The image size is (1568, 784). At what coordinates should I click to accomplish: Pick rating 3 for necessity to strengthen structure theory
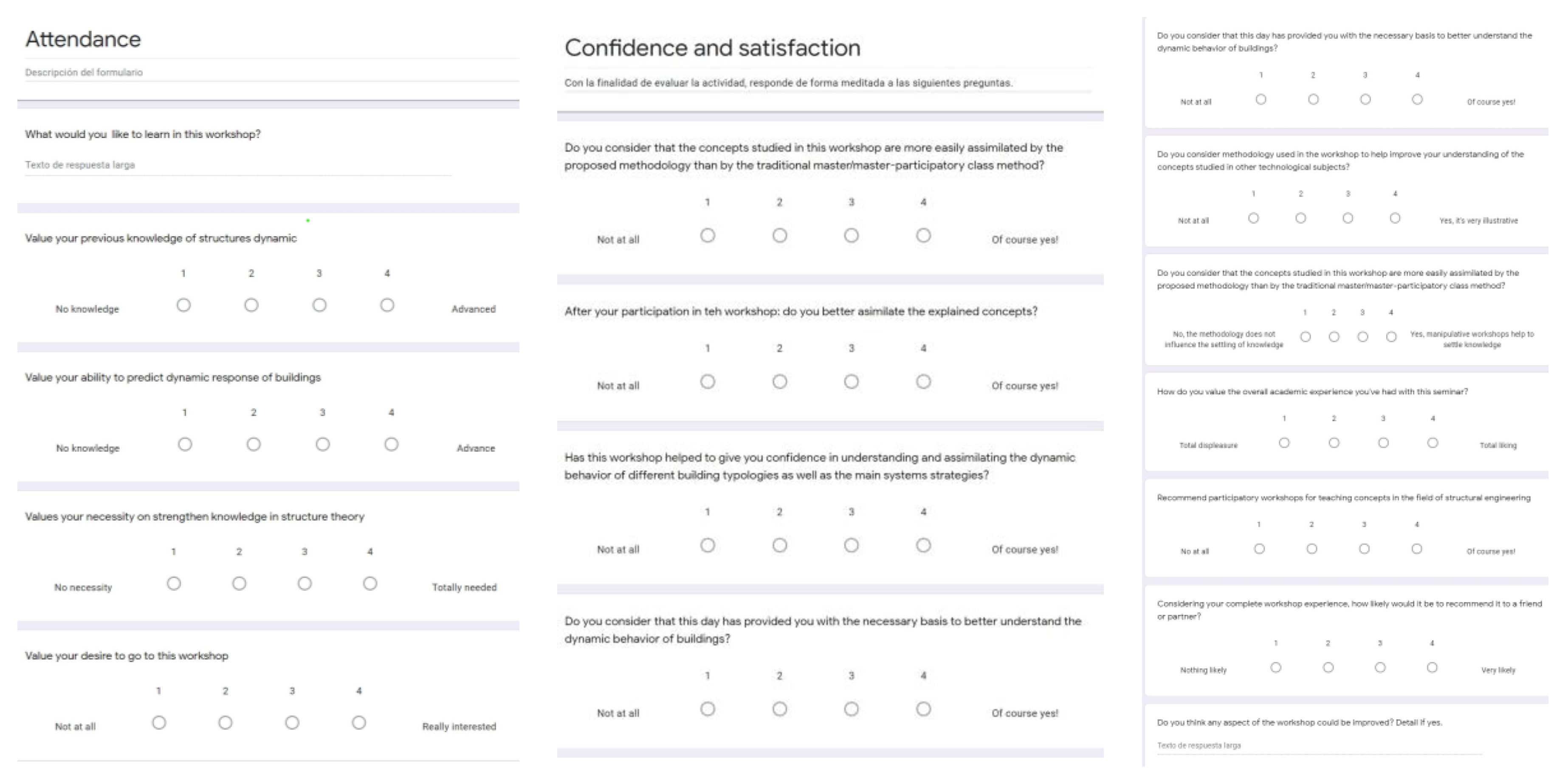pyautogui.click(x=305, y=583)
